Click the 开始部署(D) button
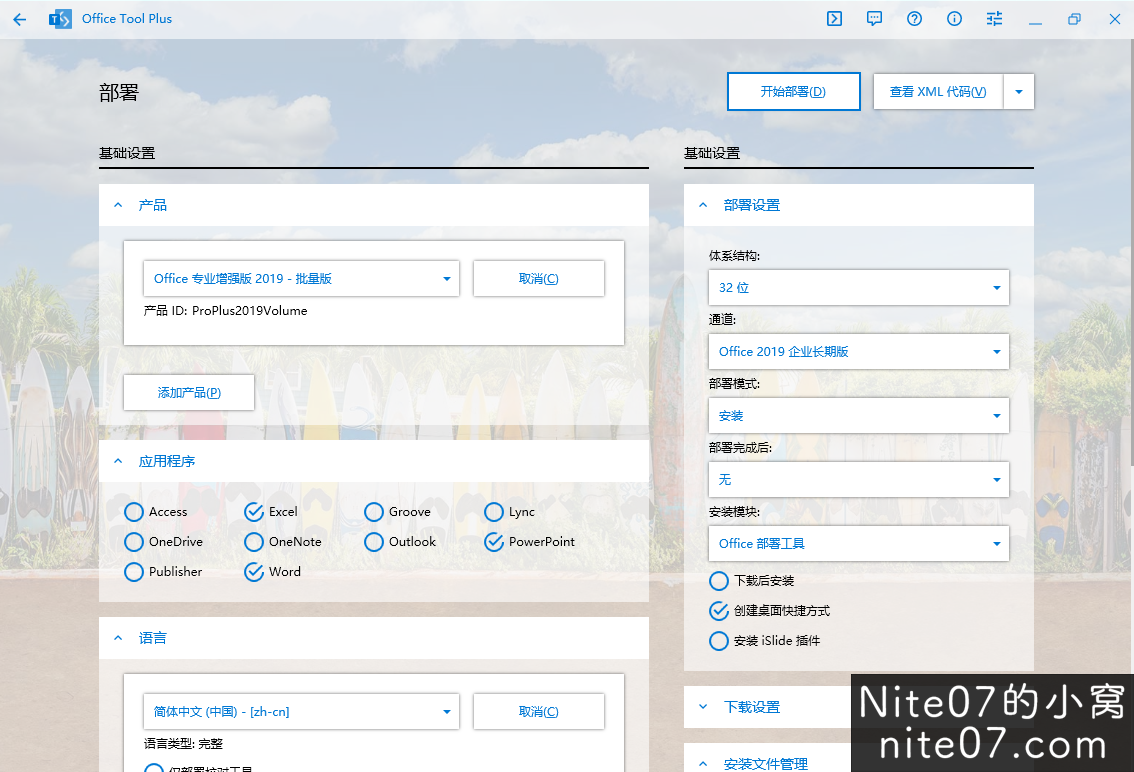 point(793,91)
